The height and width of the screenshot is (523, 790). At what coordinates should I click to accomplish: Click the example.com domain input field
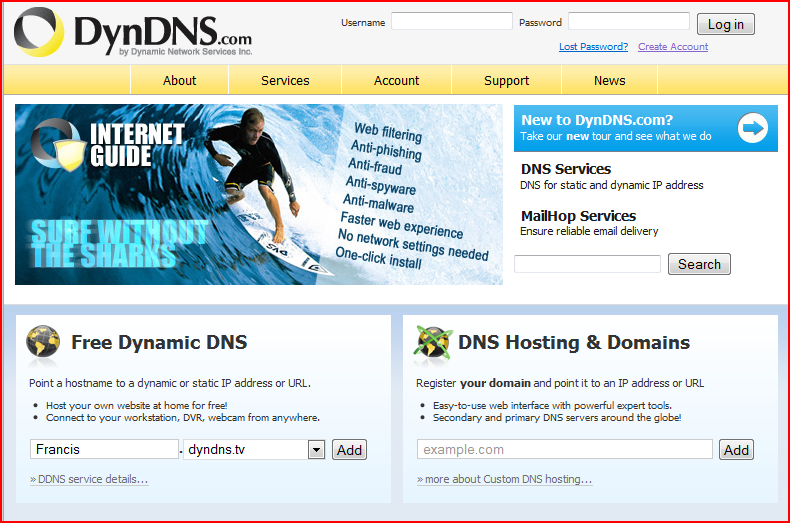(565, 449)
